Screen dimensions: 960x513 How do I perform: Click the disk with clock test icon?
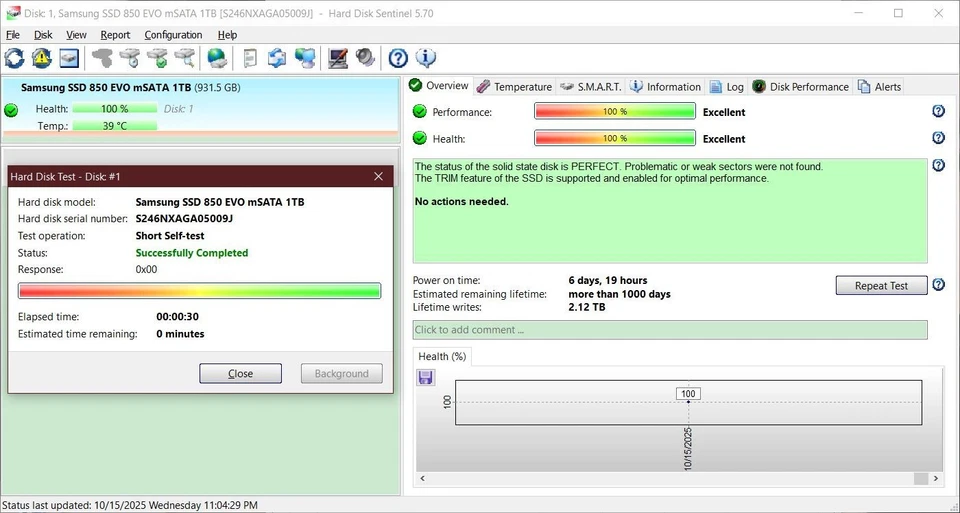(x=130, y=58)
